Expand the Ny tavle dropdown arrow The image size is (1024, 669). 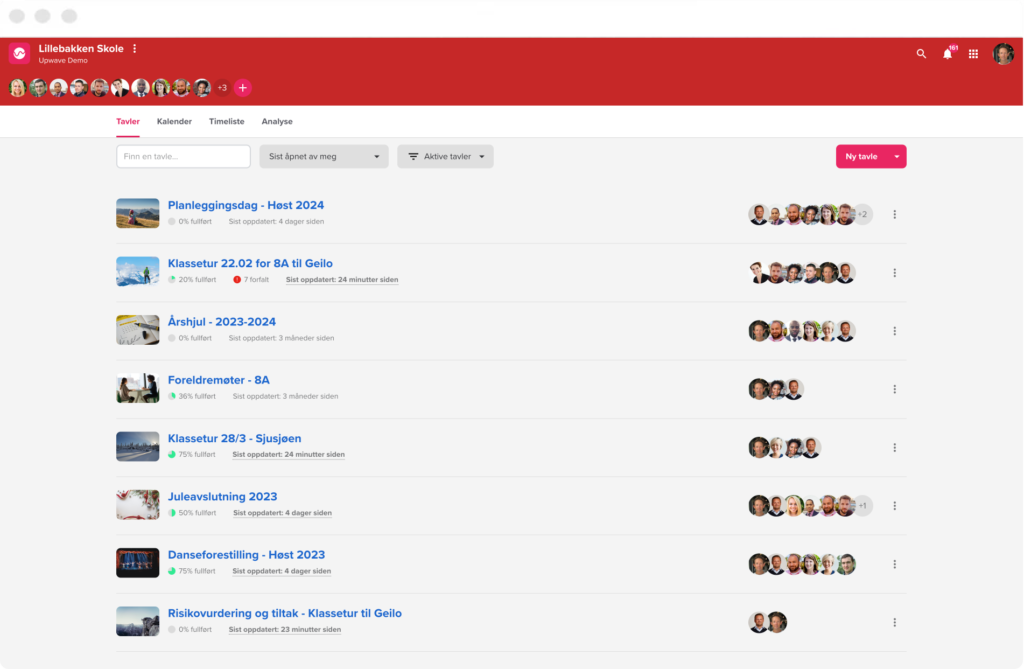[897, 157]
